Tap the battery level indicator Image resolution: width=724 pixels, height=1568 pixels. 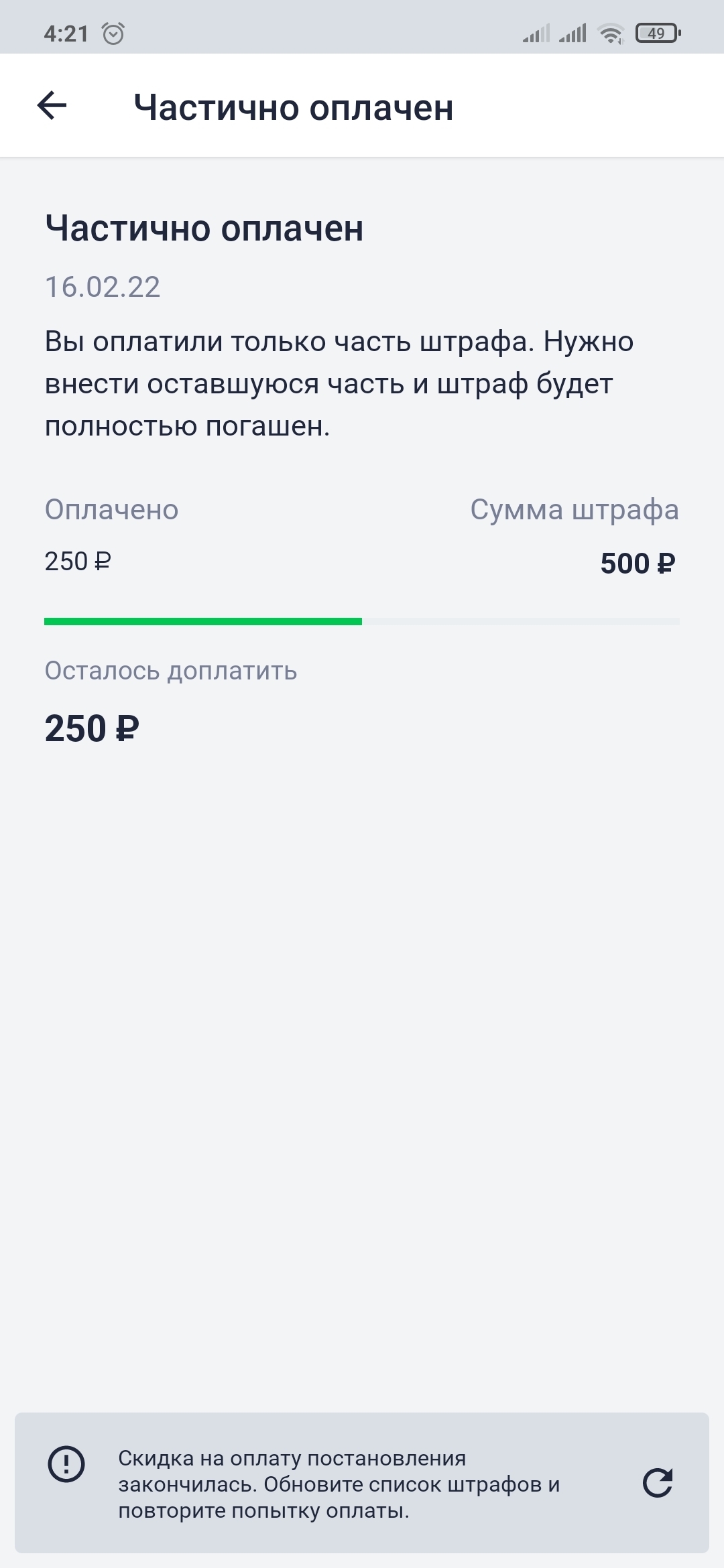point(657,33)
